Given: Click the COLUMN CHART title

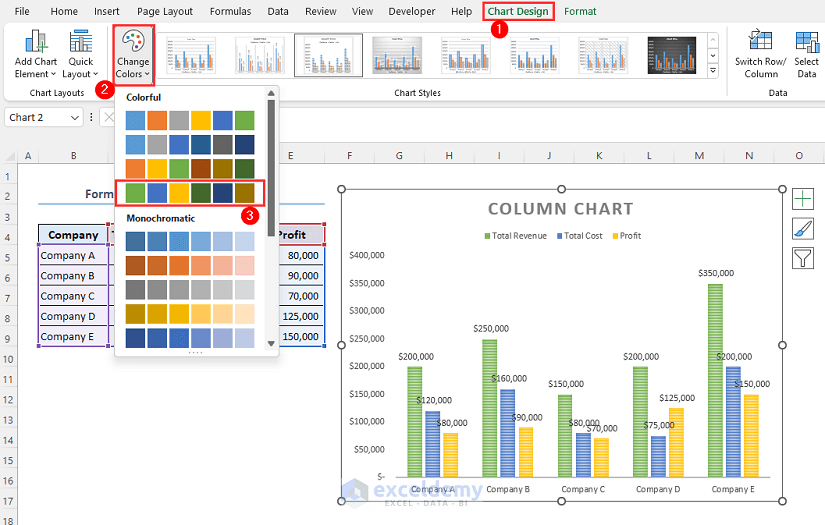Looking at the screenshot, I should coord(560,209).
